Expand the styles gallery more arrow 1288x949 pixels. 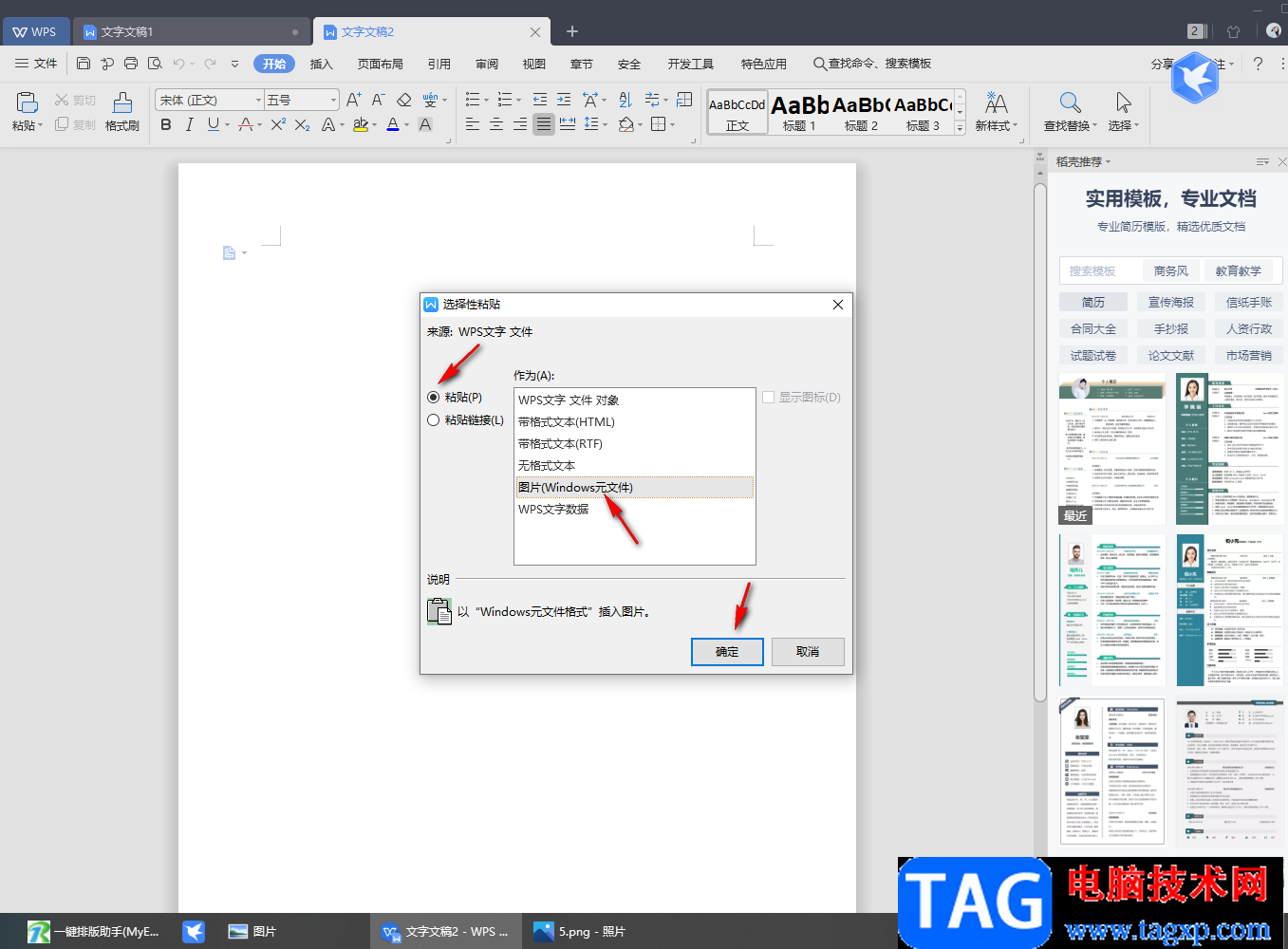click(960, 128)
